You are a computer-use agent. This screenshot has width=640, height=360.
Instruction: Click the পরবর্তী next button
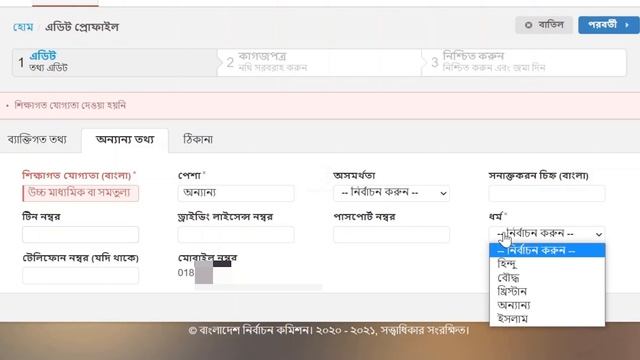coord(609,25)
